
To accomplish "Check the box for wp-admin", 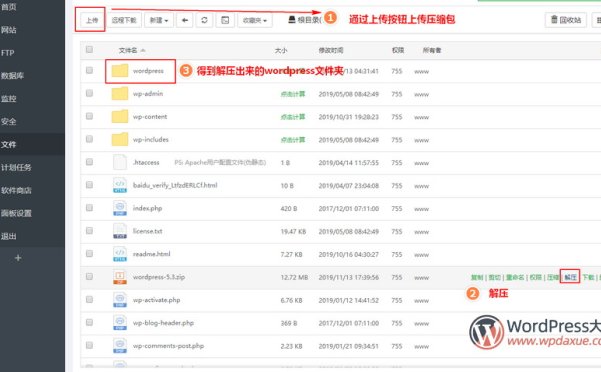I will 89,93.
